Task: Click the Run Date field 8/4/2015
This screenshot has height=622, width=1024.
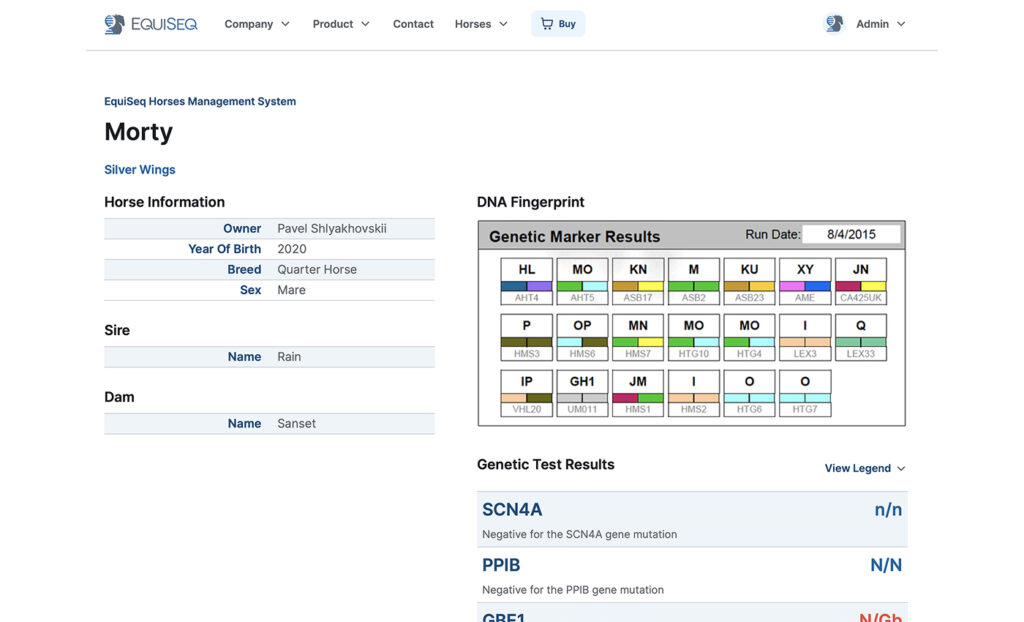Action: 851,235
